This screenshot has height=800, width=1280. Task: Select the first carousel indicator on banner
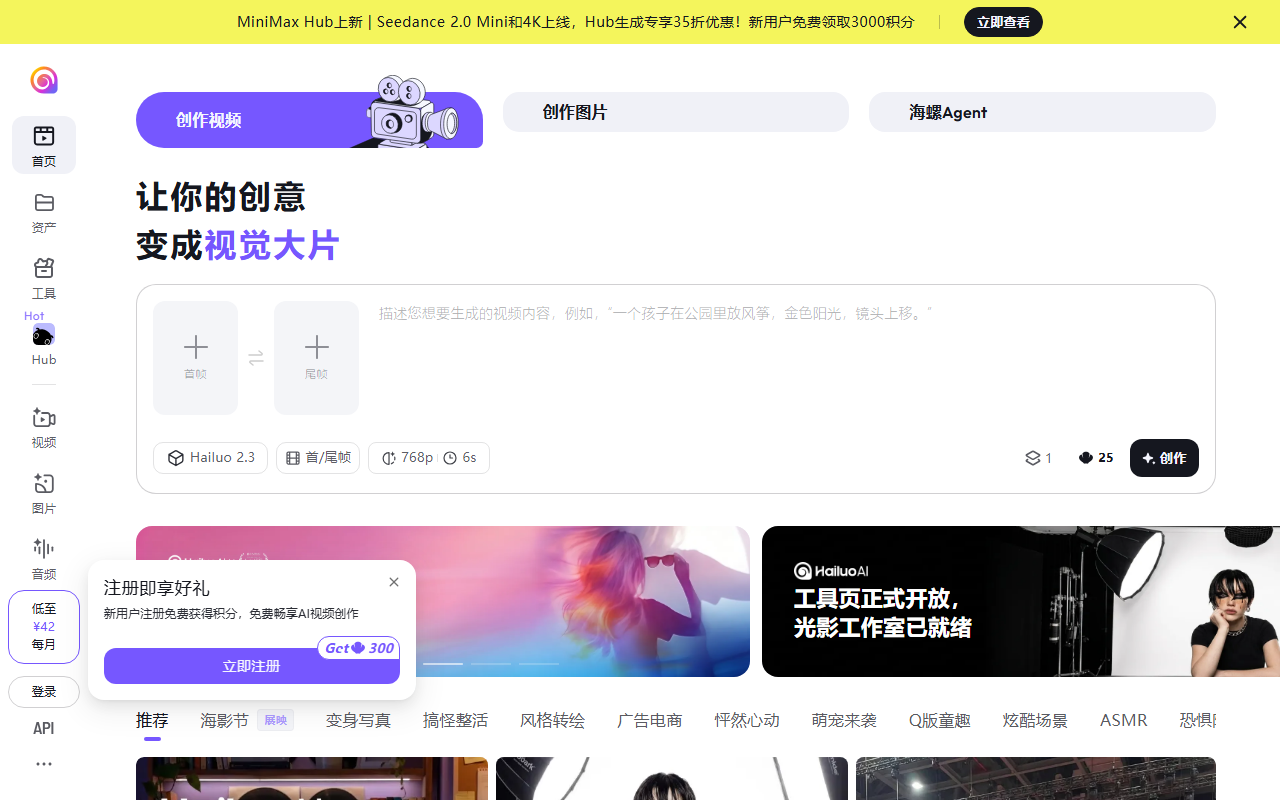tap(443, 664)
